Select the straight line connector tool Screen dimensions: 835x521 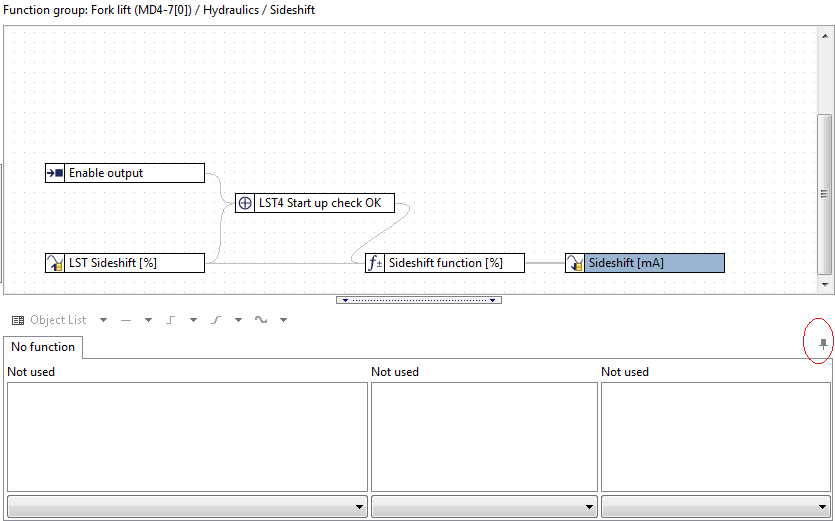pos(126,320)
